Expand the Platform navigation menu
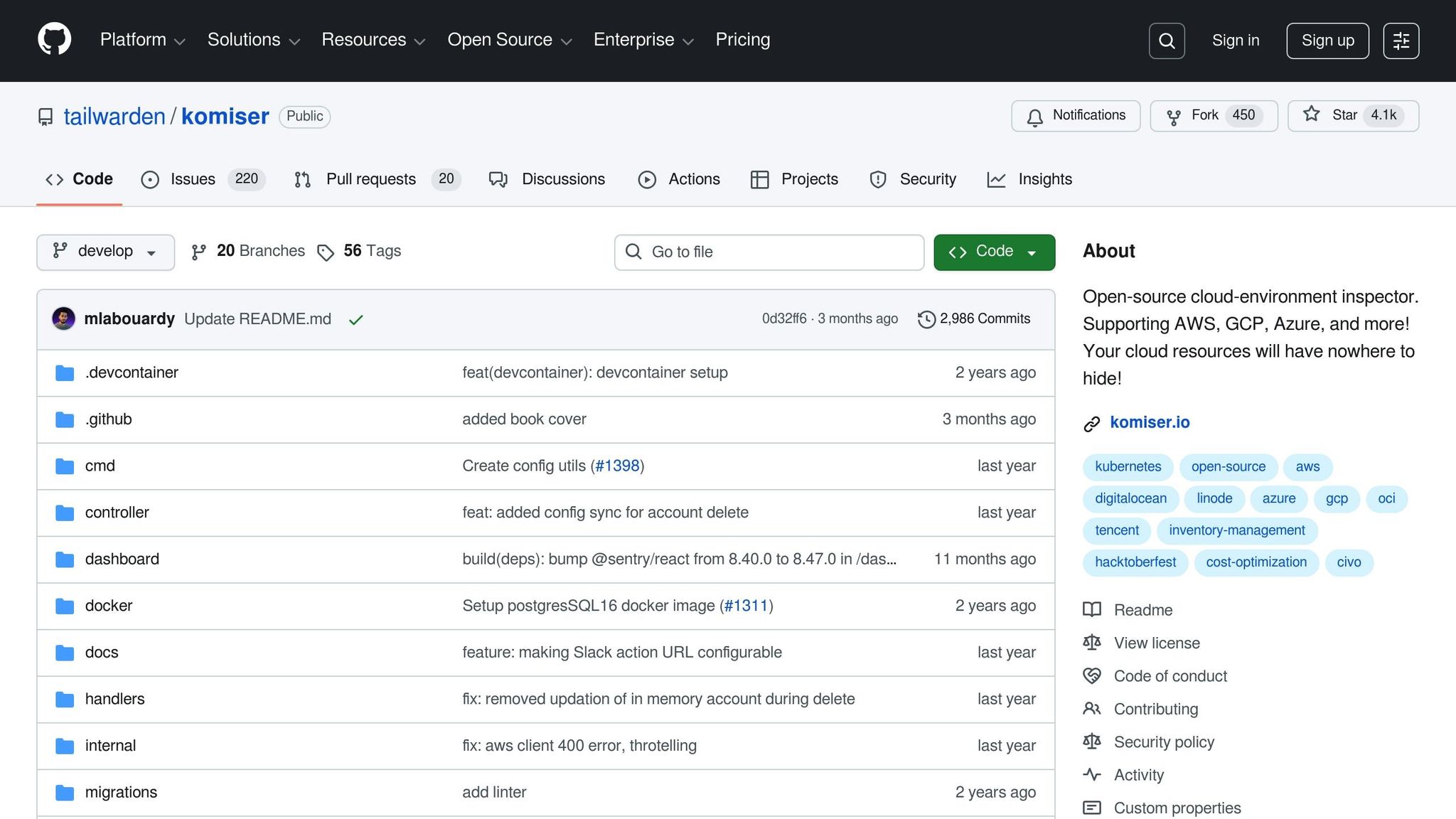 tap(142, 40)
